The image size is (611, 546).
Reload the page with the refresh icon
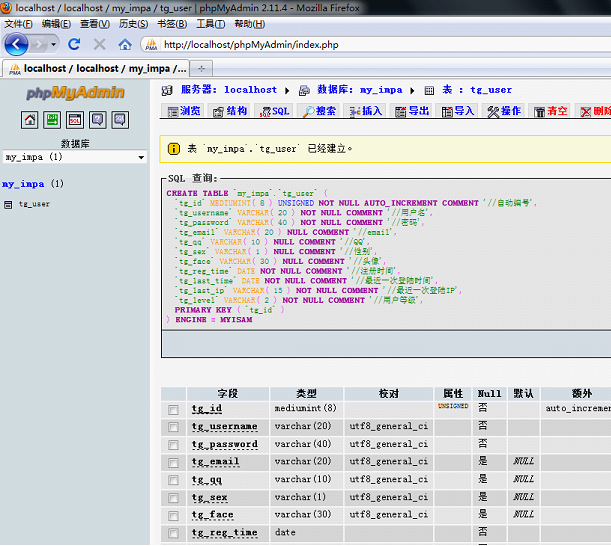pyautogui.click(x=74, y=44)
